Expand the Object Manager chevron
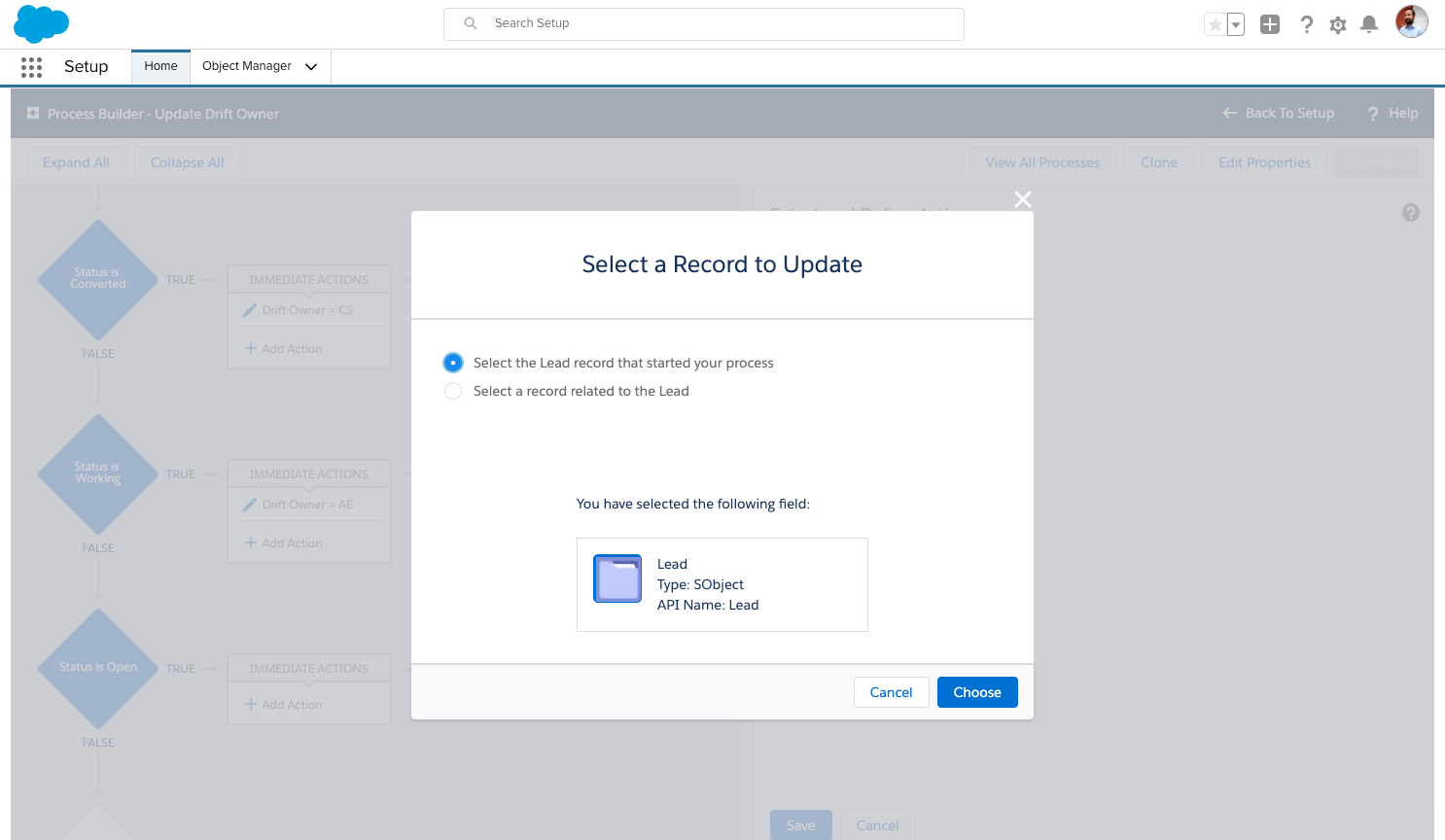 click(311, 67)
